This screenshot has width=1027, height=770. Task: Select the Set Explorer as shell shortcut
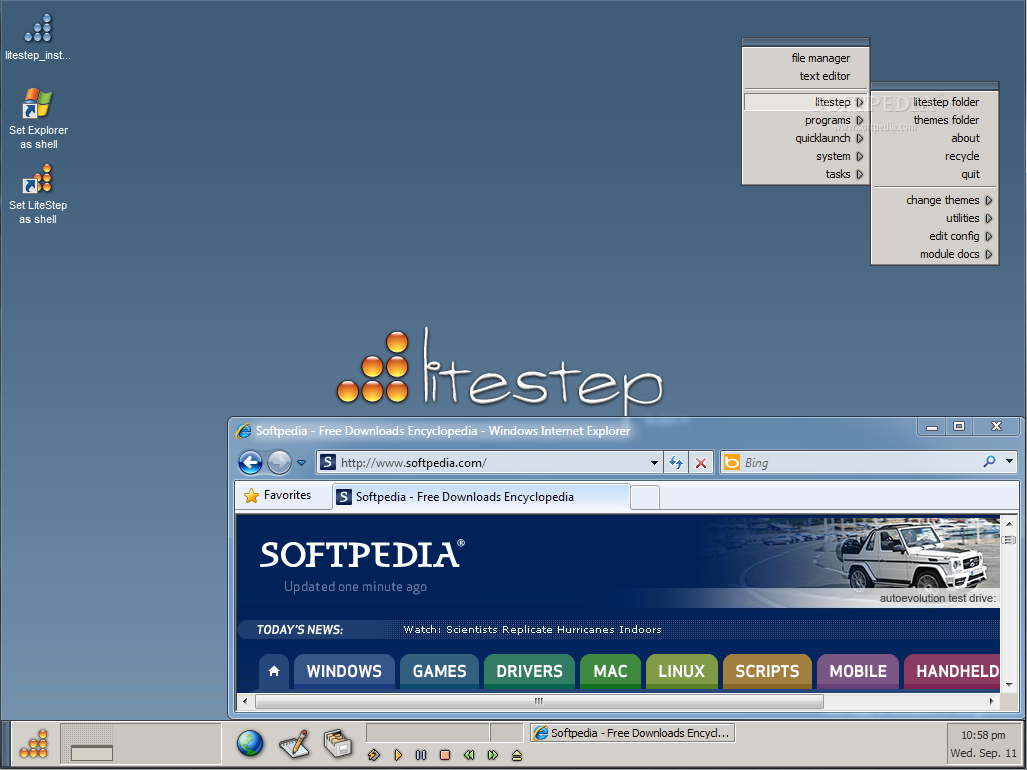coord(38,119)
